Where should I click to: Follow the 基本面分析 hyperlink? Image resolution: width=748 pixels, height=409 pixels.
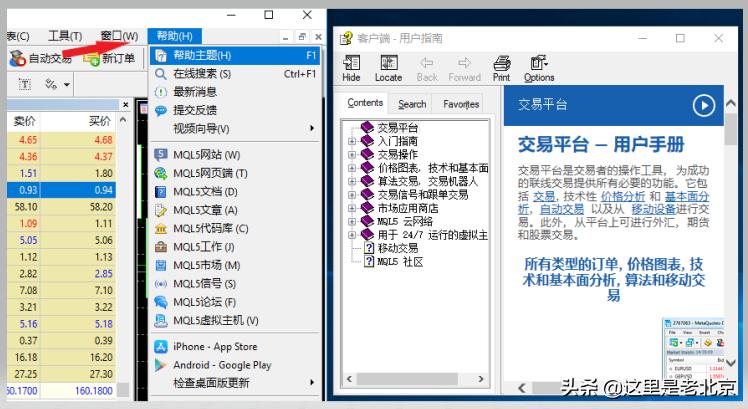[687, 197]
